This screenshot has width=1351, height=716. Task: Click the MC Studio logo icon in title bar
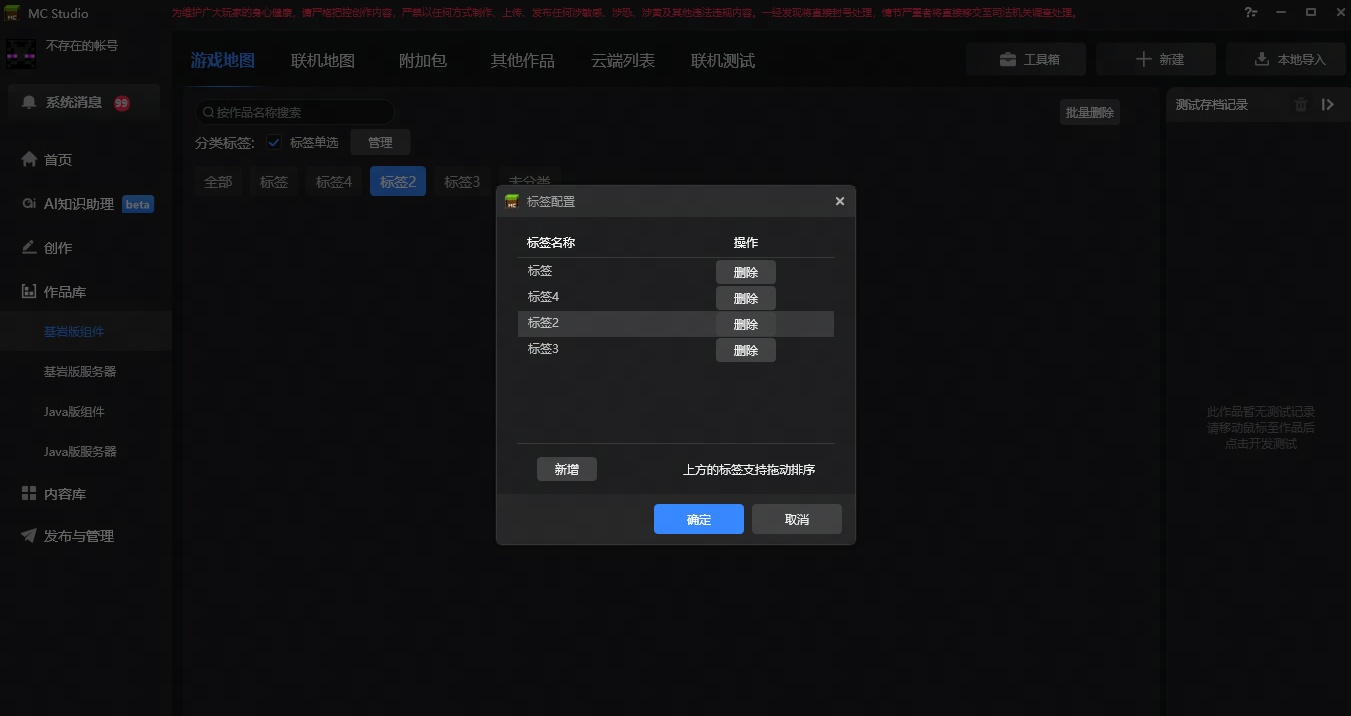pos(12,13)
